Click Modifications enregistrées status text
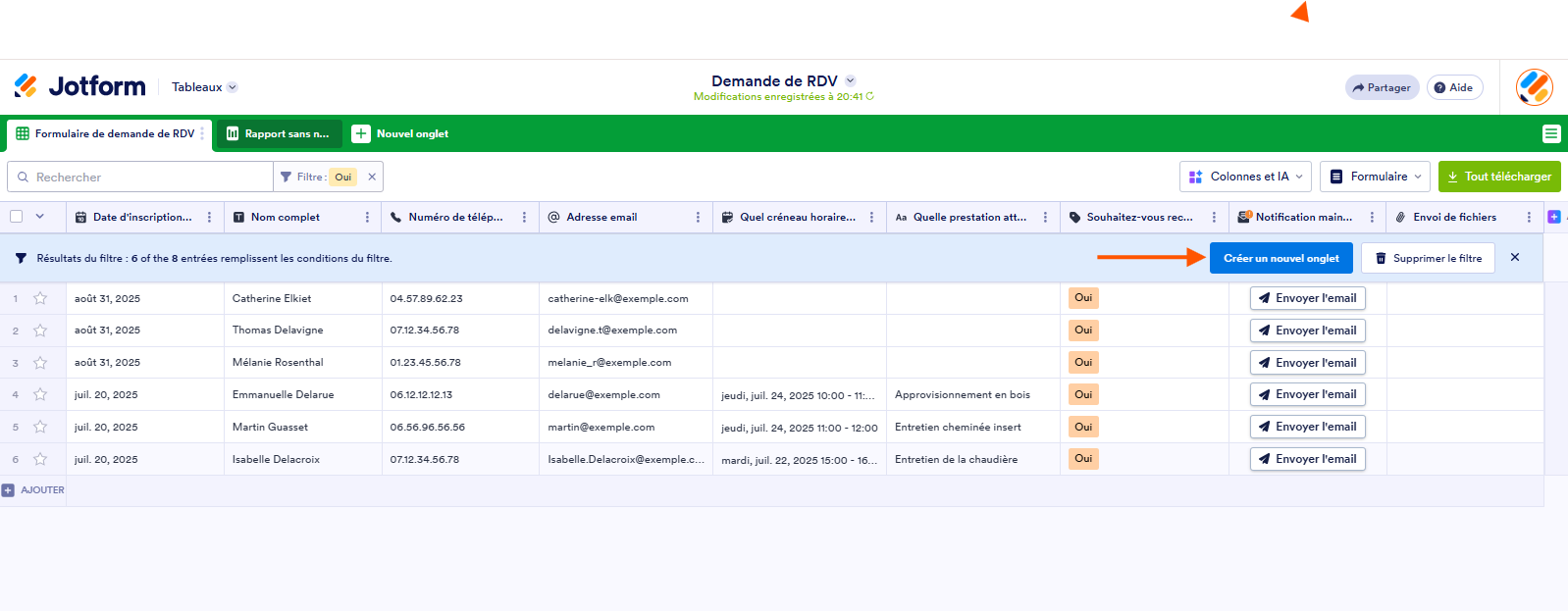 click(x=783, y=97)
